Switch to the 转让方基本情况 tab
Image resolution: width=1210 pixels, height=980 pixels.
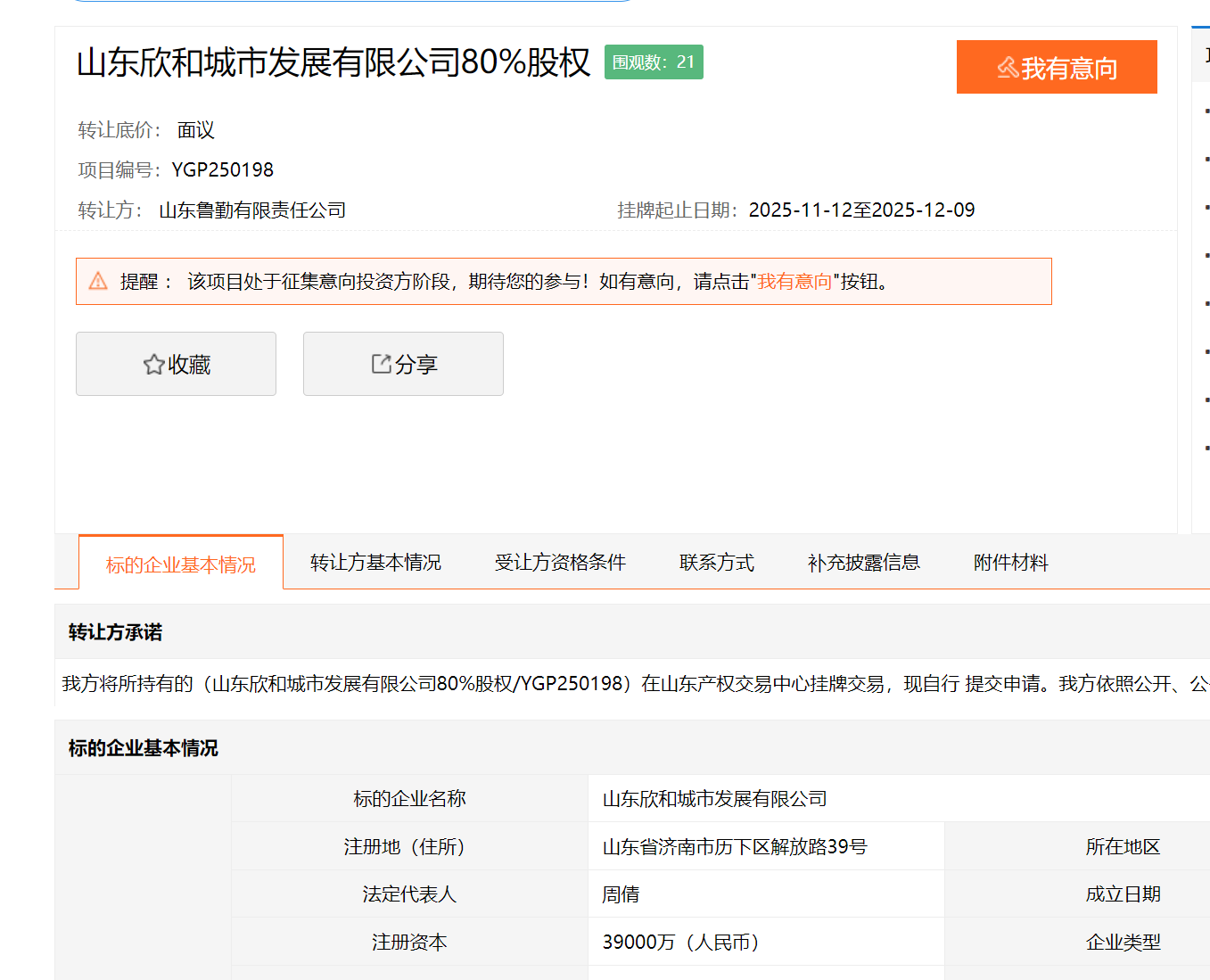(x=375, y=563)
